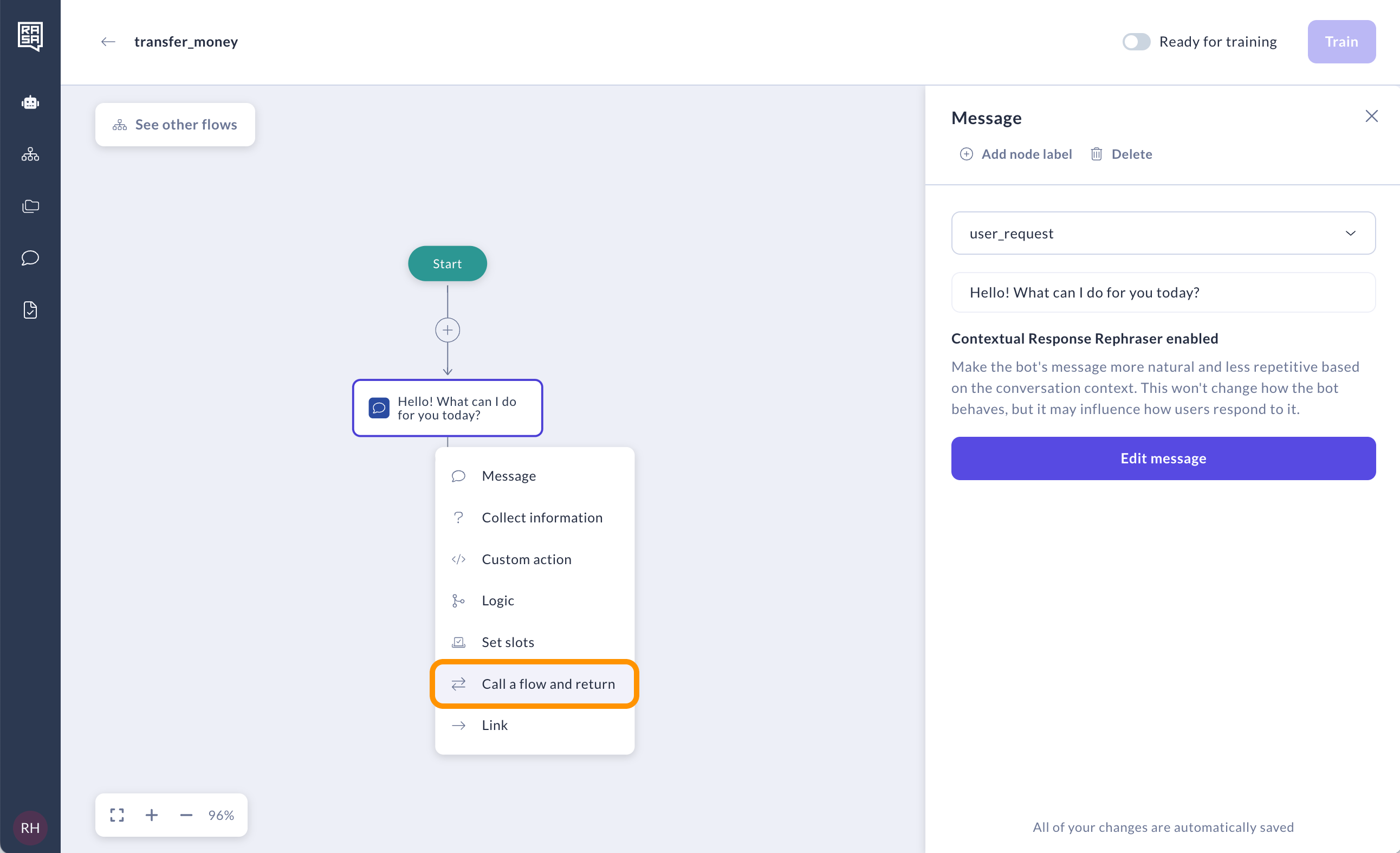The image size is (1400, 853).
Task: Select the Hello message node on canvas
Action: (x=447, y=408)
